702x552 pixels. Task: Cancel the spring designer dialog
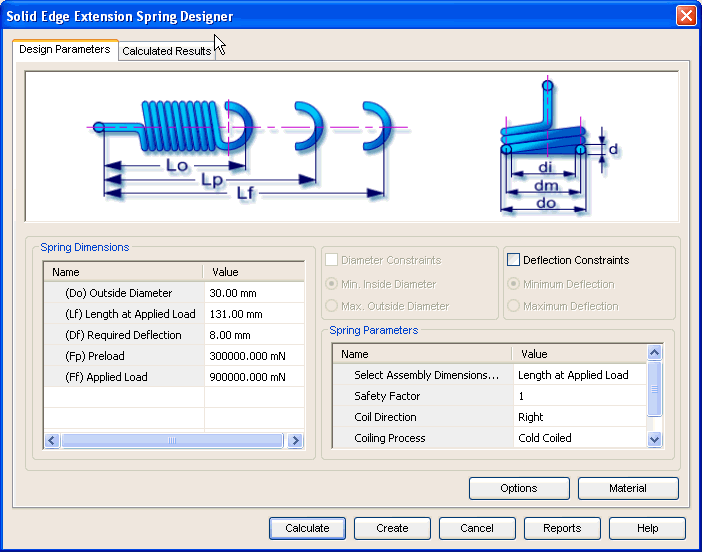pyautogui.click(x=477, y=528)
